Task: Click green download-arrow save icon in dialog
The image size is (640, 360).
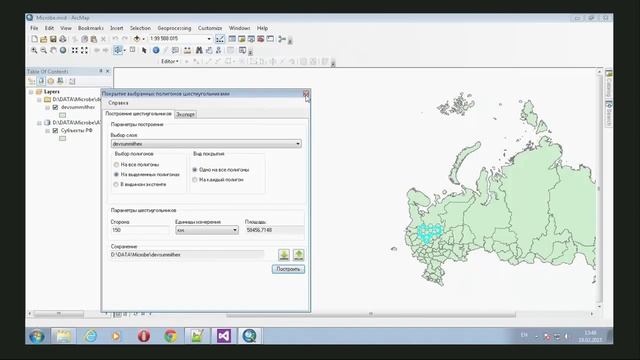Action: pyautogui.click(x=284, y=255)
